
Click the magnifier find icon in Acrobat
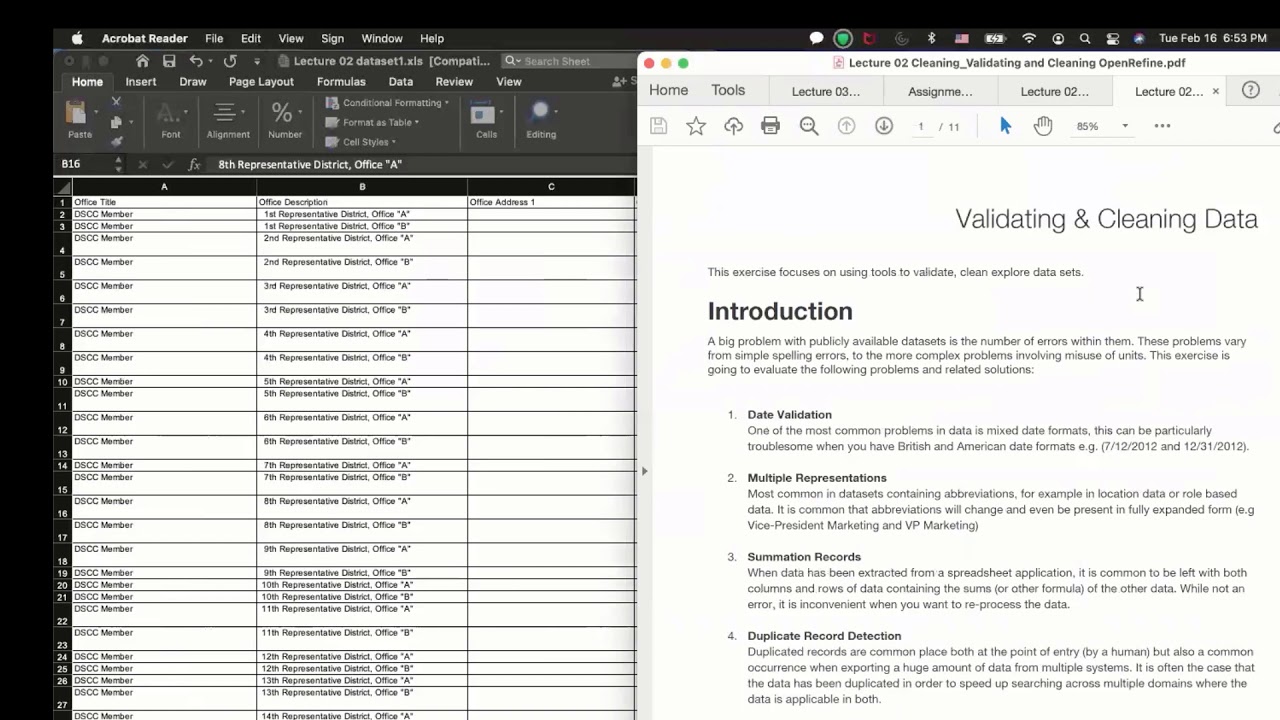809,126
